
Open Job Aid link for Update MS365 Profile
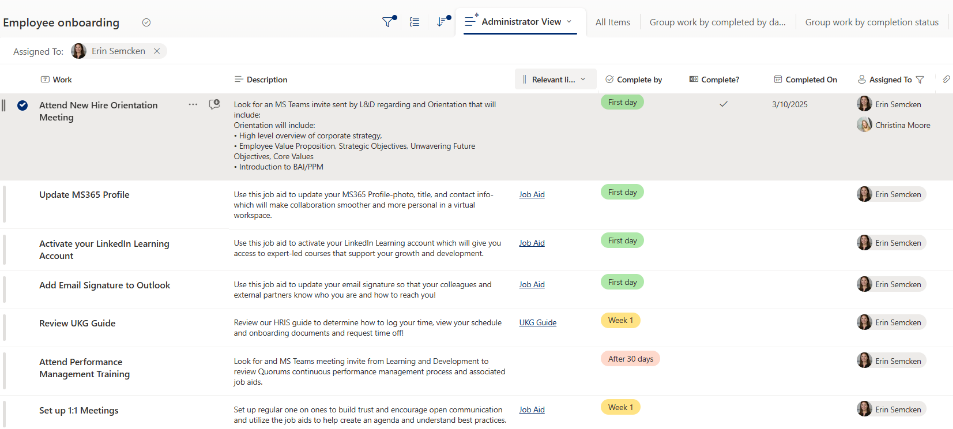pos(531,194)
